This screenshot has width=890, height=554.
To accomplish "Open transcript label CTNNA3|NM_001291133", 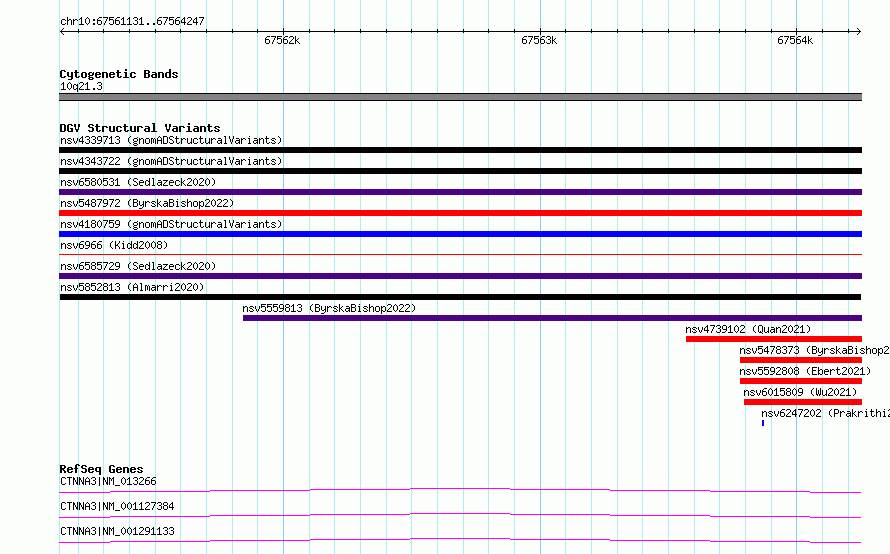I will point(117,531).
